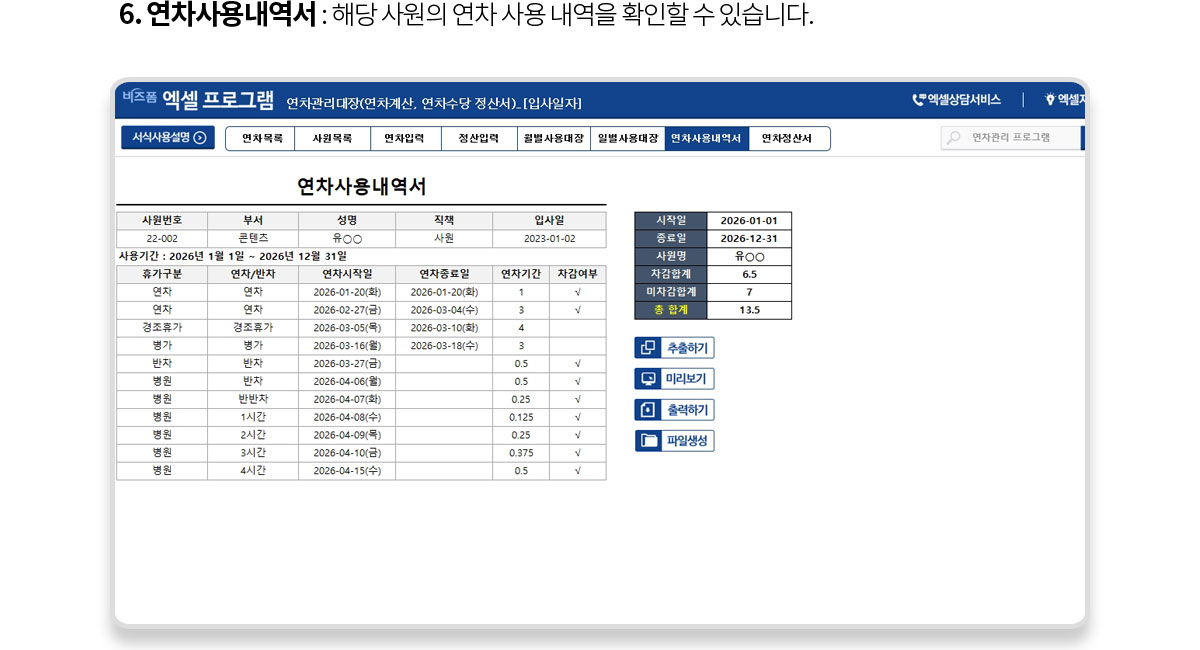Open the 사원목록 tab
The image size is (1200, 650).
(x=333, y=139)
